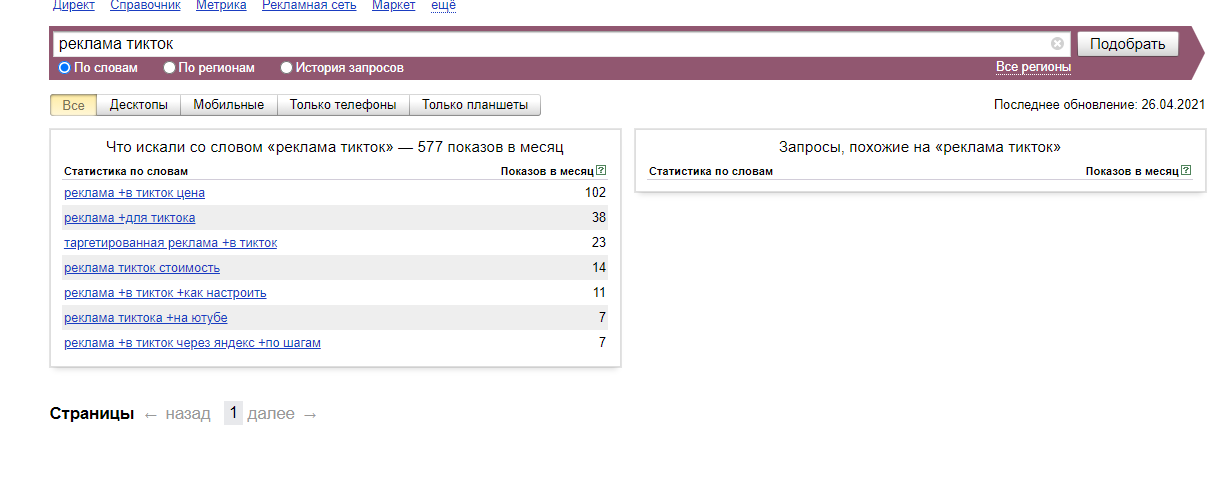Click the value 11 in the impressions column
The width and height of the screenshot is (1218, 479).
pyautogui.click(x=599, y=293)
